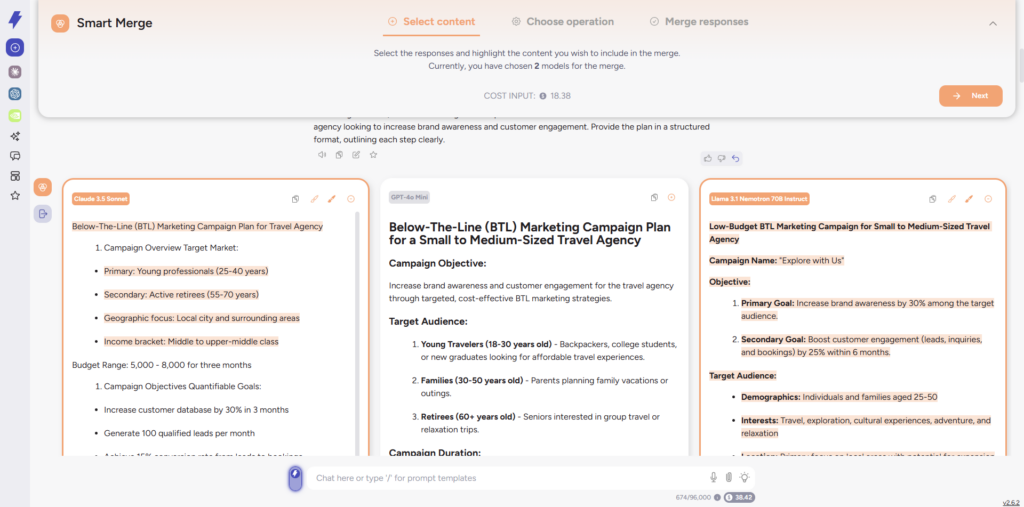This screenshot has height=507, width=1024.
Task: Play the prompt audio with speaker icon
Action: [x=322, y=155]
